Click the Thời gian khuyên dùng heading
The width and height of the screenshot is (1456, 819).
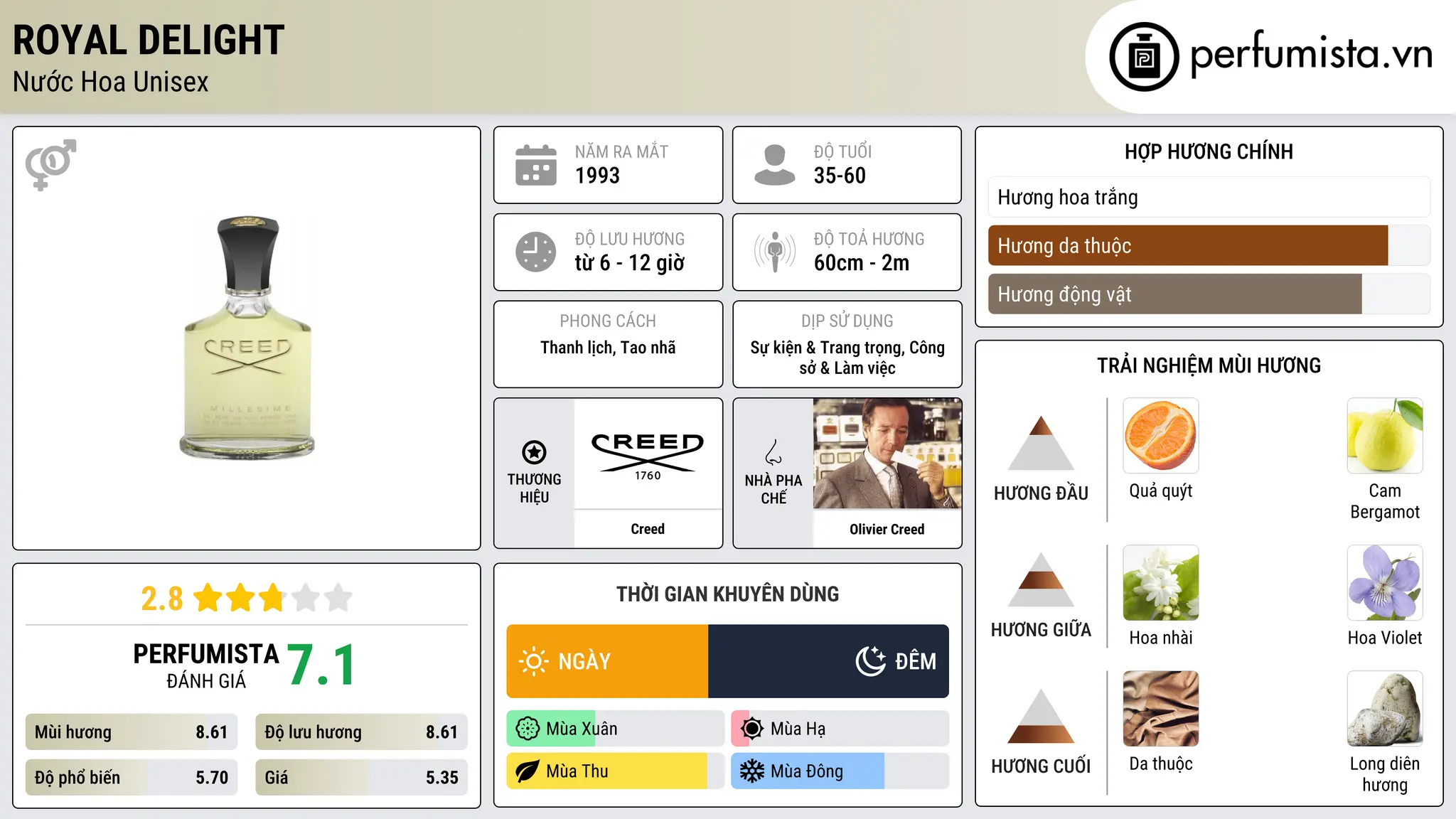pos(727,594)
